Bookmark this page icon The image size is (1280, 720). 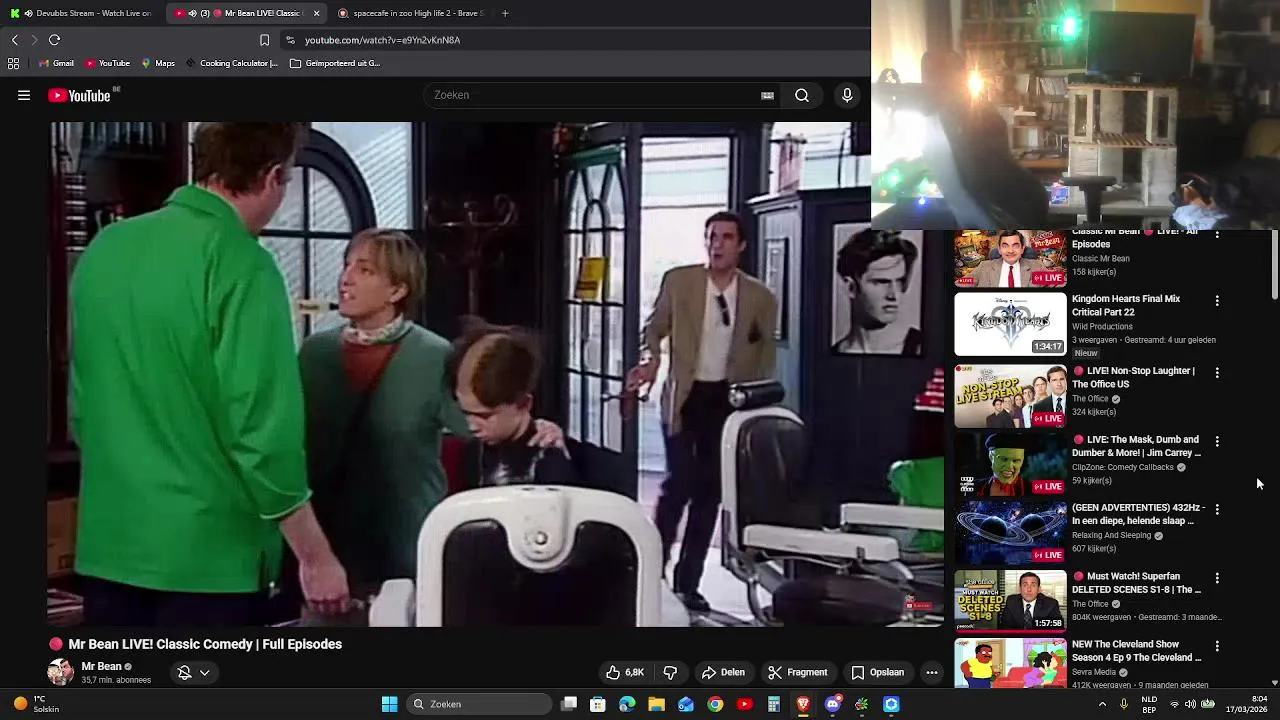pos(264,40)
